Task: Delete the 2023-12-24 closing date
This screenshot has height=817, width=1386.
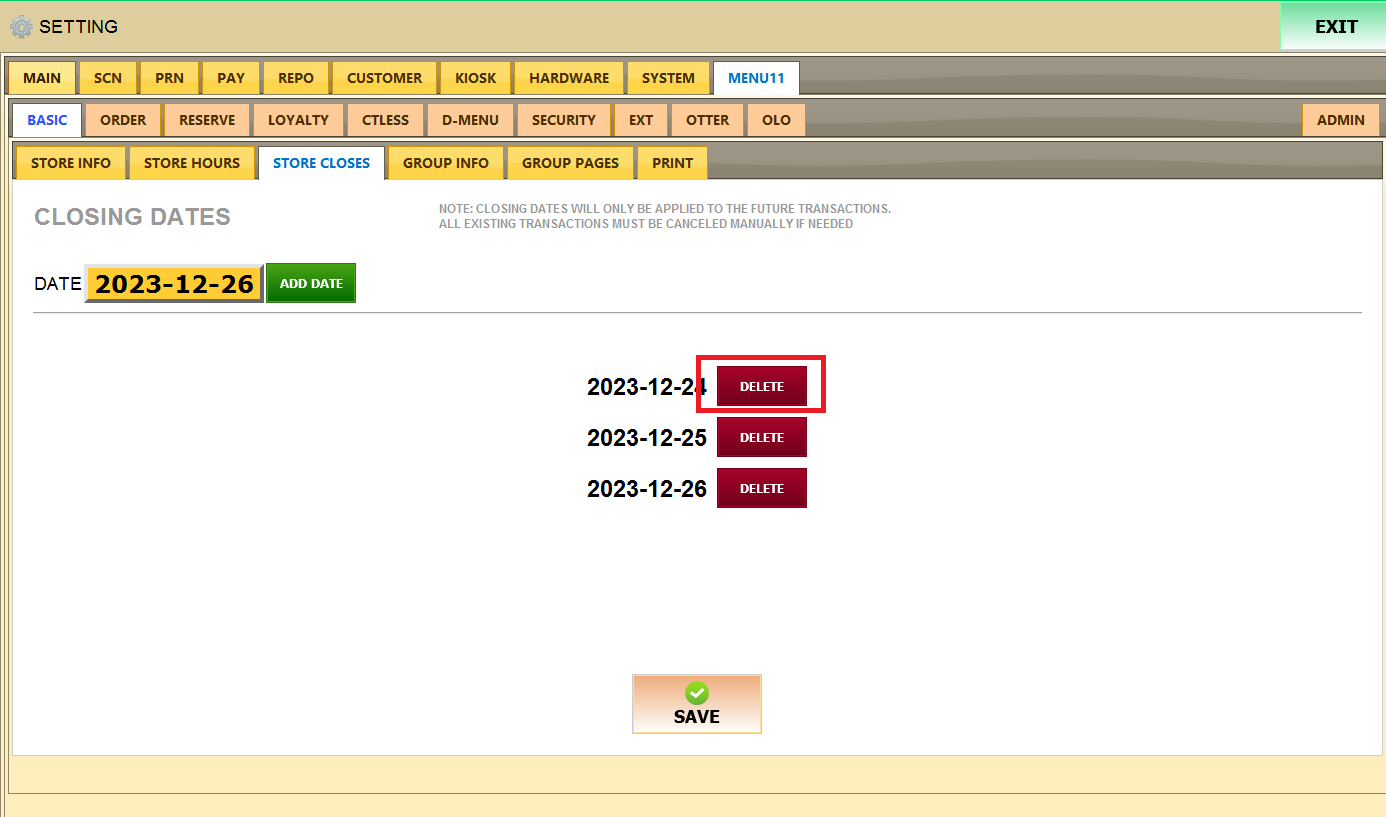Action: pos(762,386)
